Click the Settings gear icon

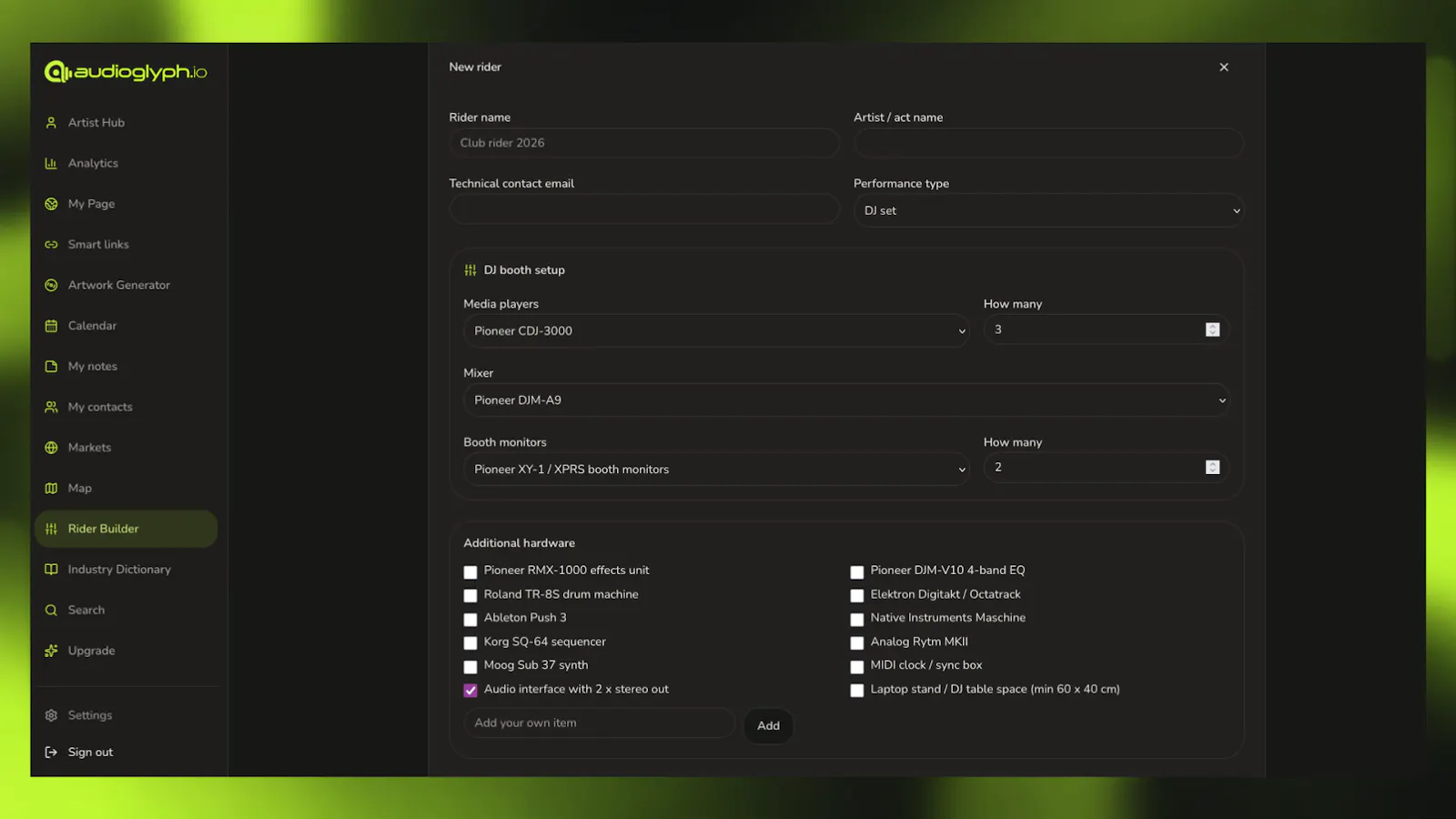(x=51, y=715)
